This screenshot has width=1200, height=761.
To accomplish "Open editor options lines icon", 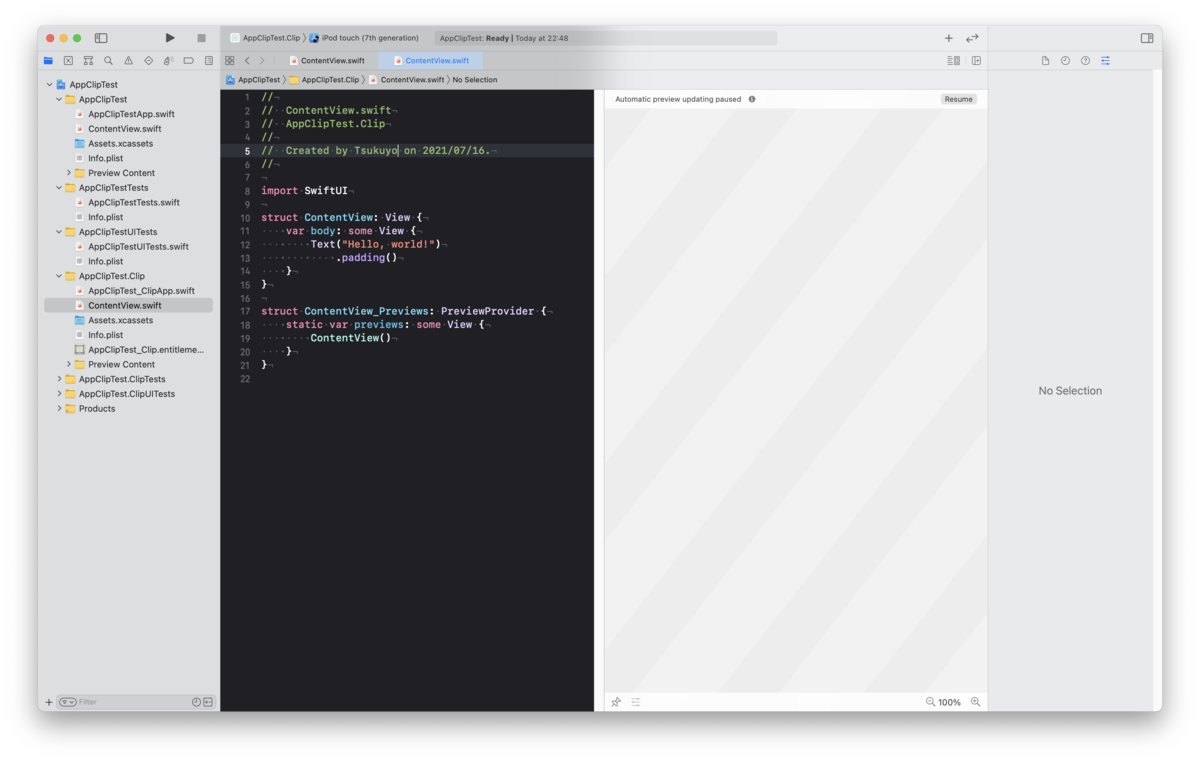I will (953, 61).
